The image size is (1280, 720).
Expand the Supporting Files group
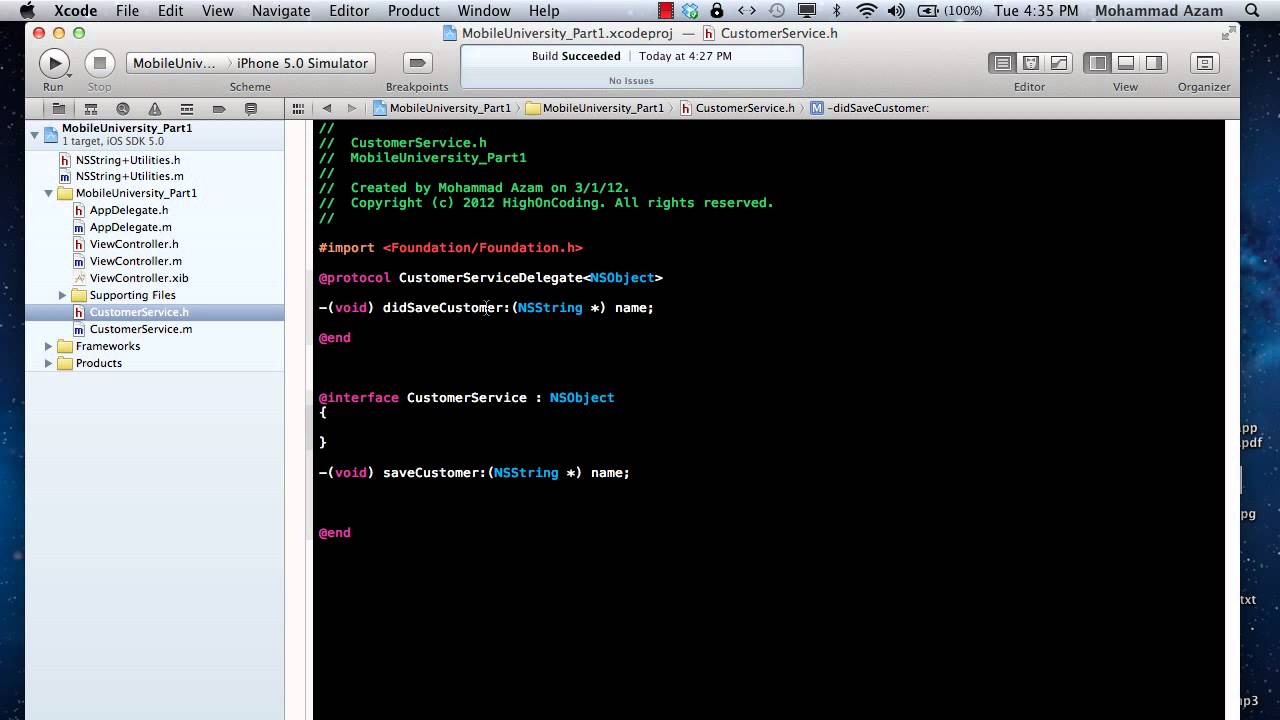[62, 295]
